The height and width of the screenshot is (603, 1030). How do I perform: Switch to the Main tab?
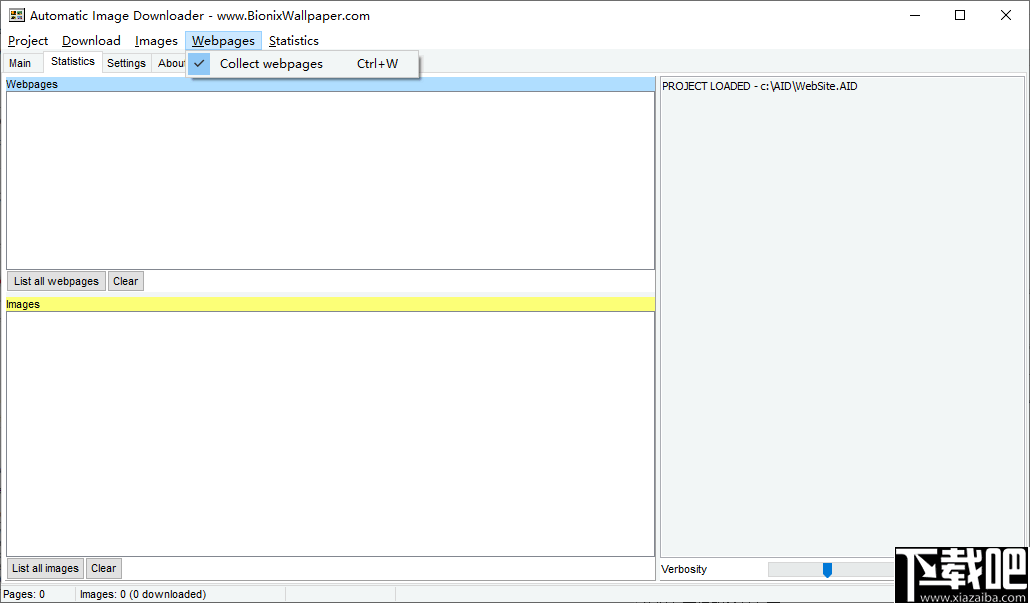20,63
